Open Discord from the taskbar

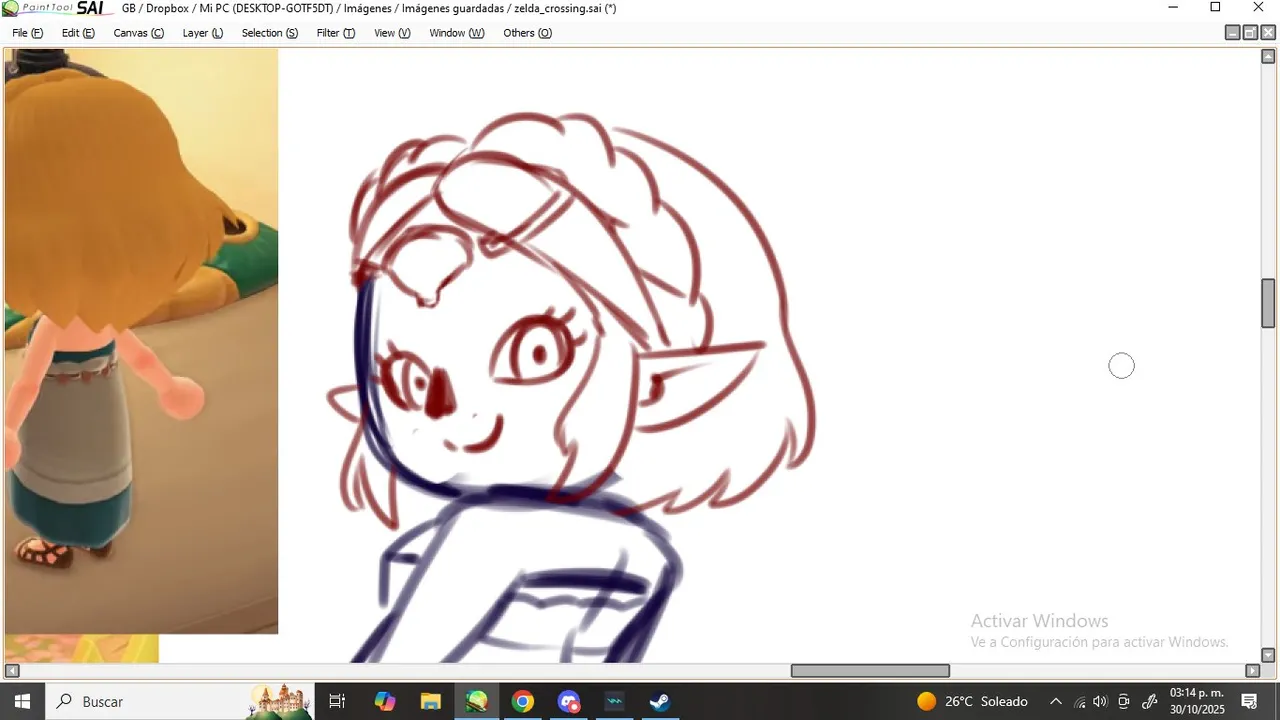click(x=568, y=701)
